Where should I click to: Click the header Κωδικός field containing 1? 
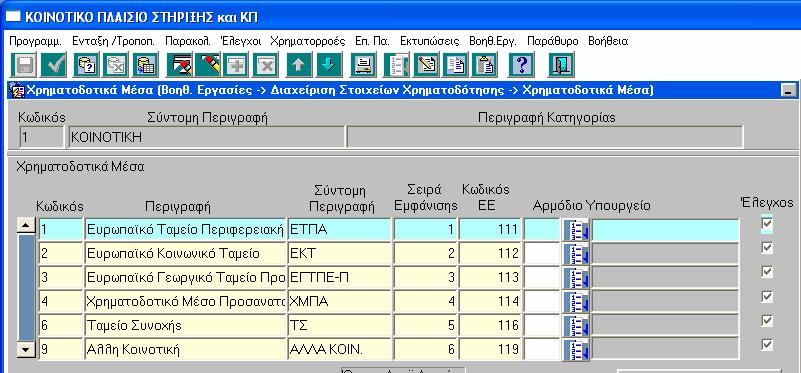pyautogui.click(x=41, y=137)
